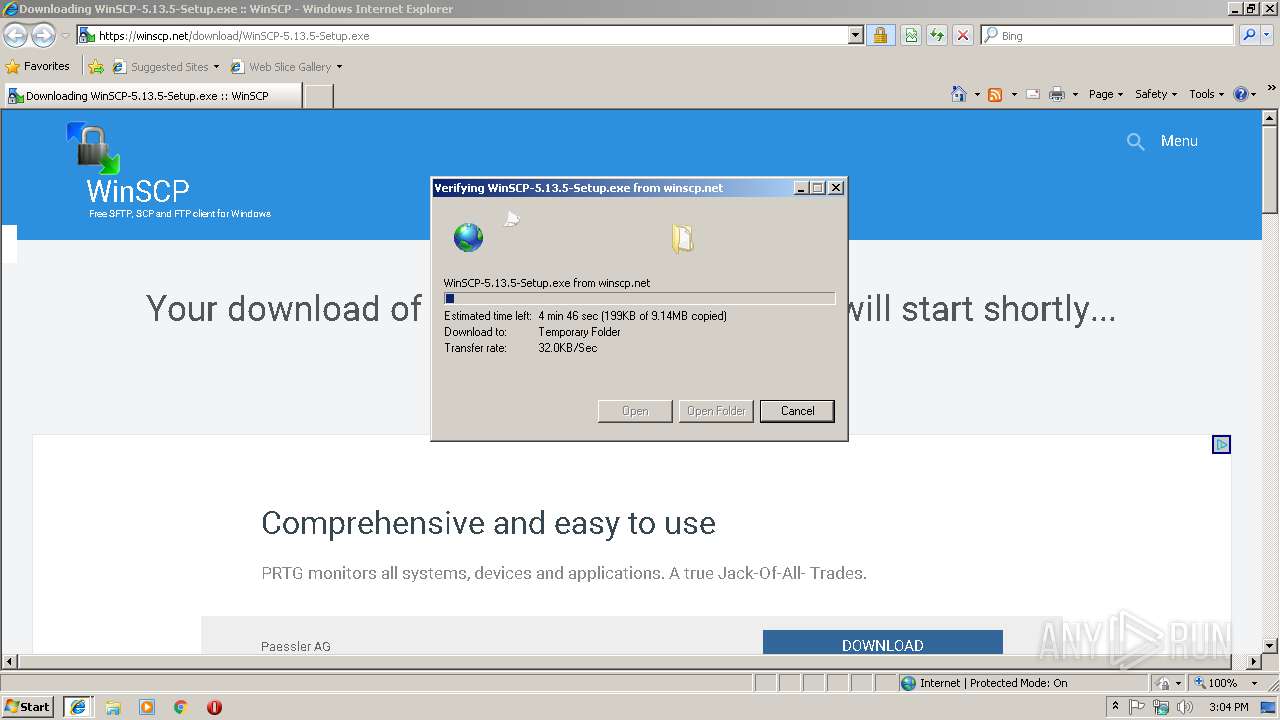The image size is (1280, 720).
Task: Open the red Opera-style taskbar icon
Action: pyautogui.click(x=214, y=707)
